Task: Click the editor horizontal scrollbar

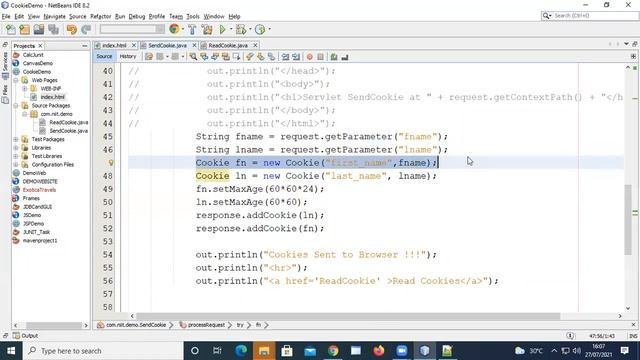Action: tap(348, 316)
